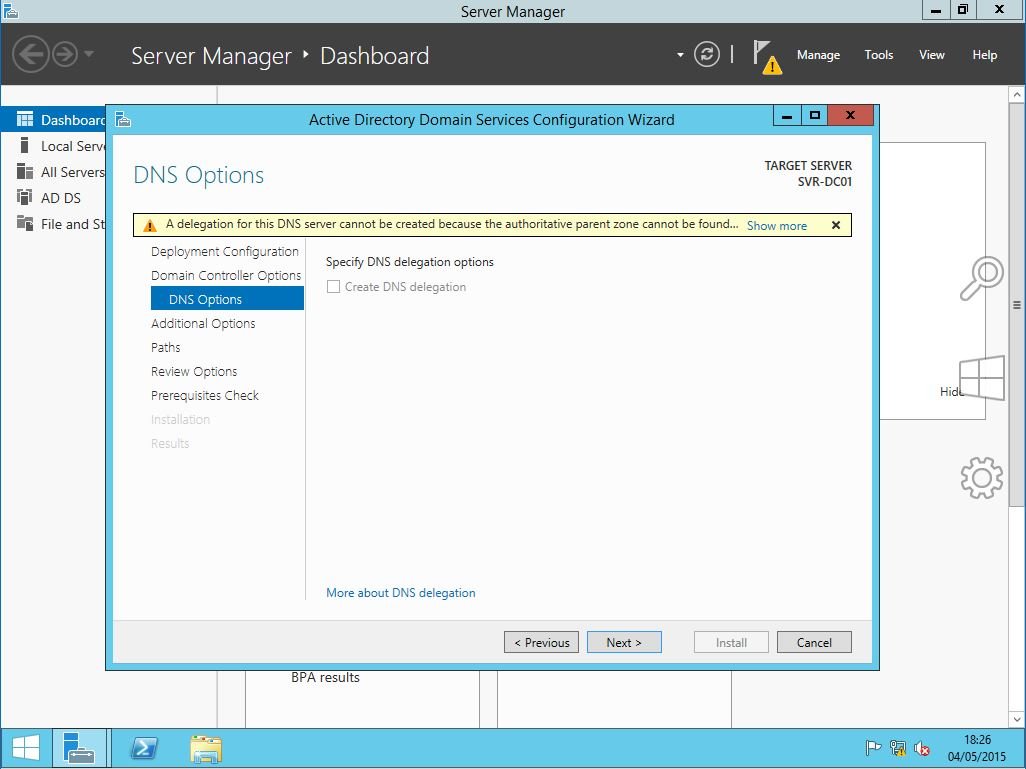The height and width of the screenshot is (769, 1026).
Task: Click the Next button
Action: click(x=624, y=642)
